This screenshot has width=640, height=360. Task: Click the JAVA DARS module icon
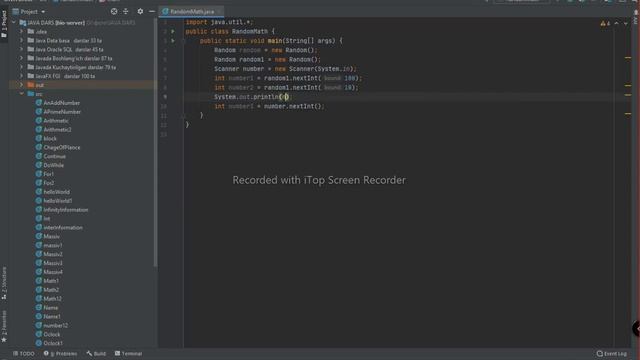tap(23, 23)
